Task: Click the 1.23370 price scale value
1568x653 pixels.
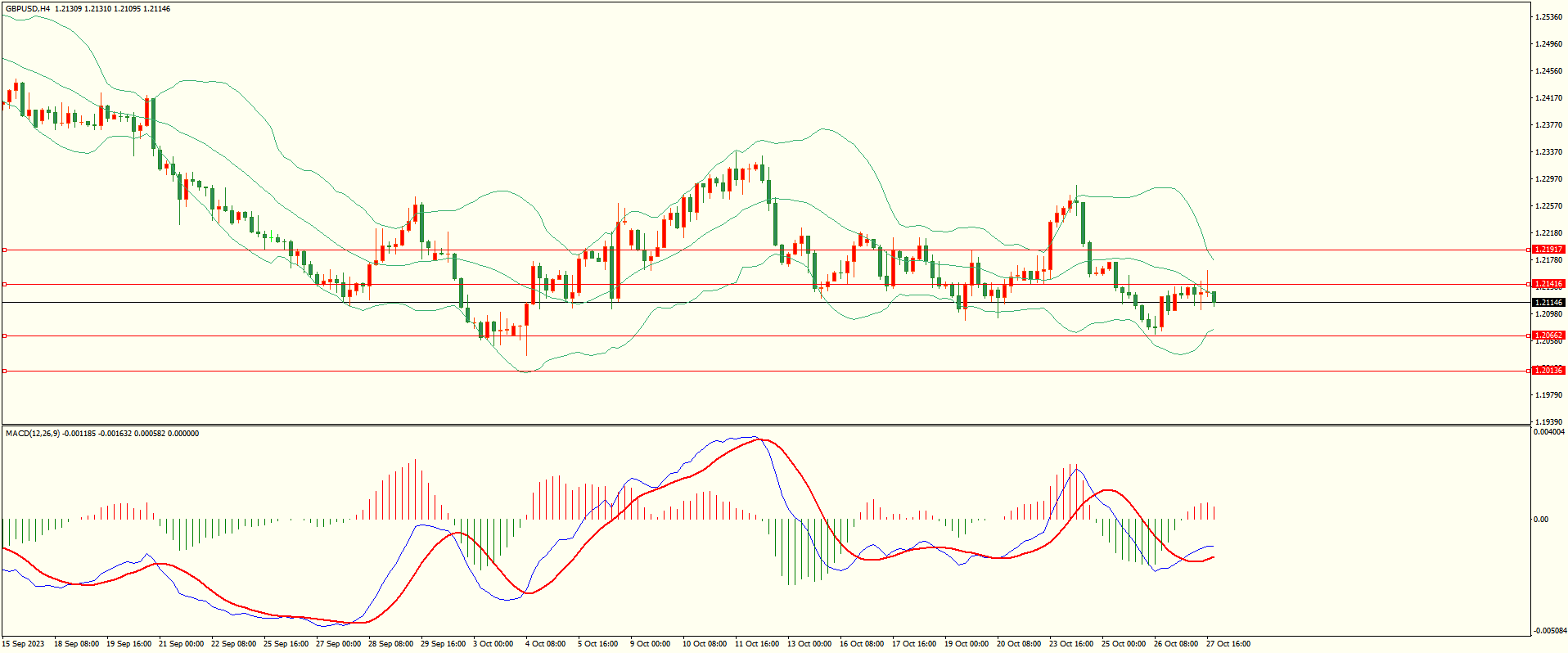Action: (x=1549, y=152)
